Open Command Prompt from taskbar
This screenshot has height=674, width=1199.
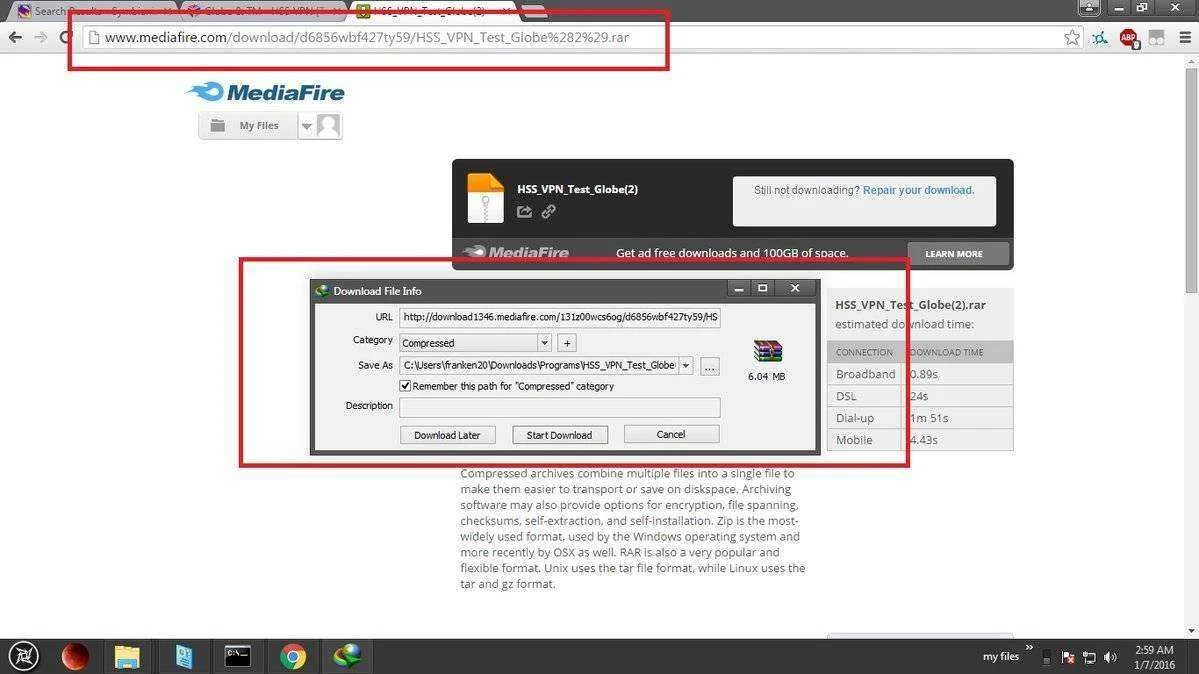[x=237, y=656]
